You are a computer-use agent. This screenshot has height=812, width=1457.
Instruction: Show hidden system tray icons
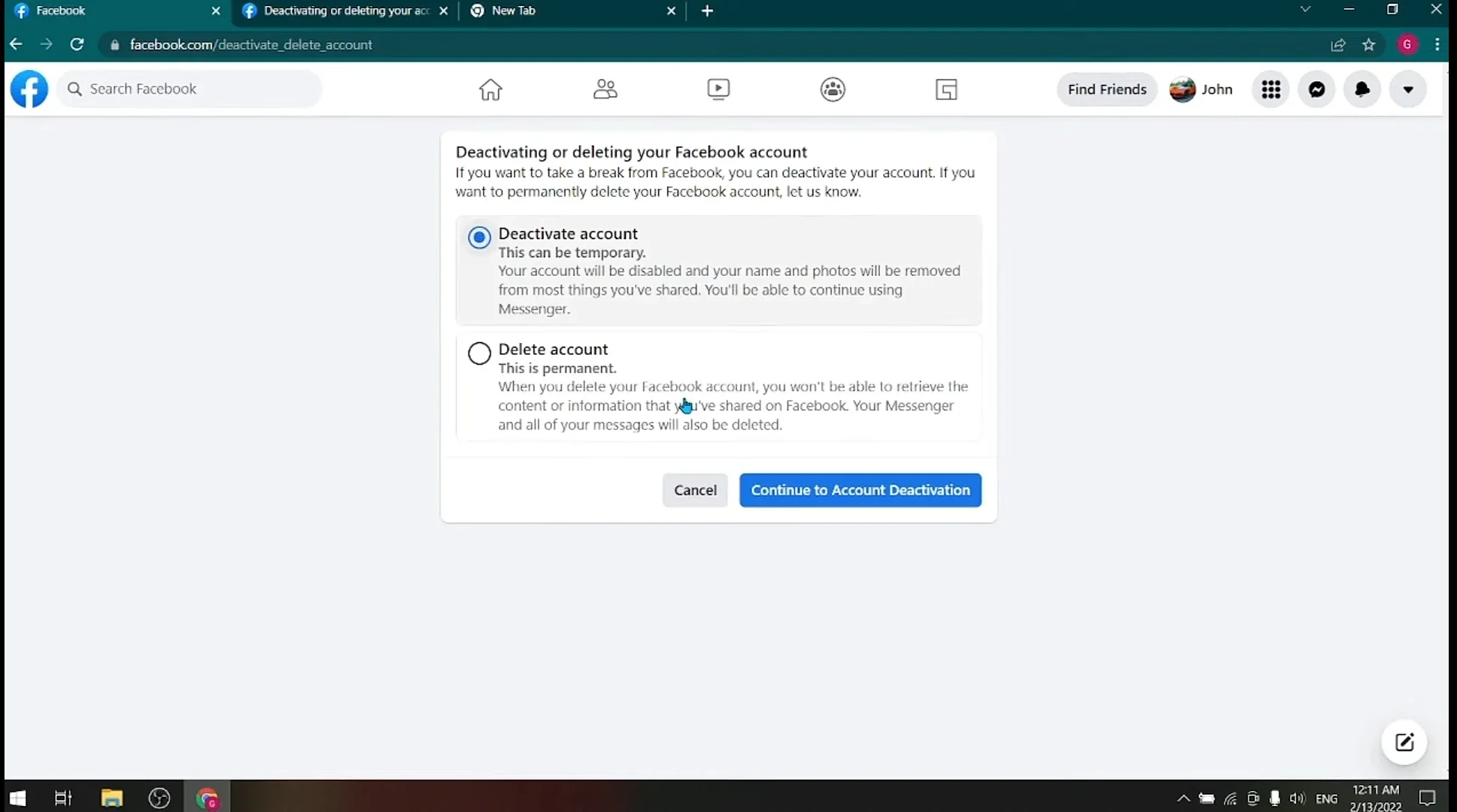point(1183,798)
